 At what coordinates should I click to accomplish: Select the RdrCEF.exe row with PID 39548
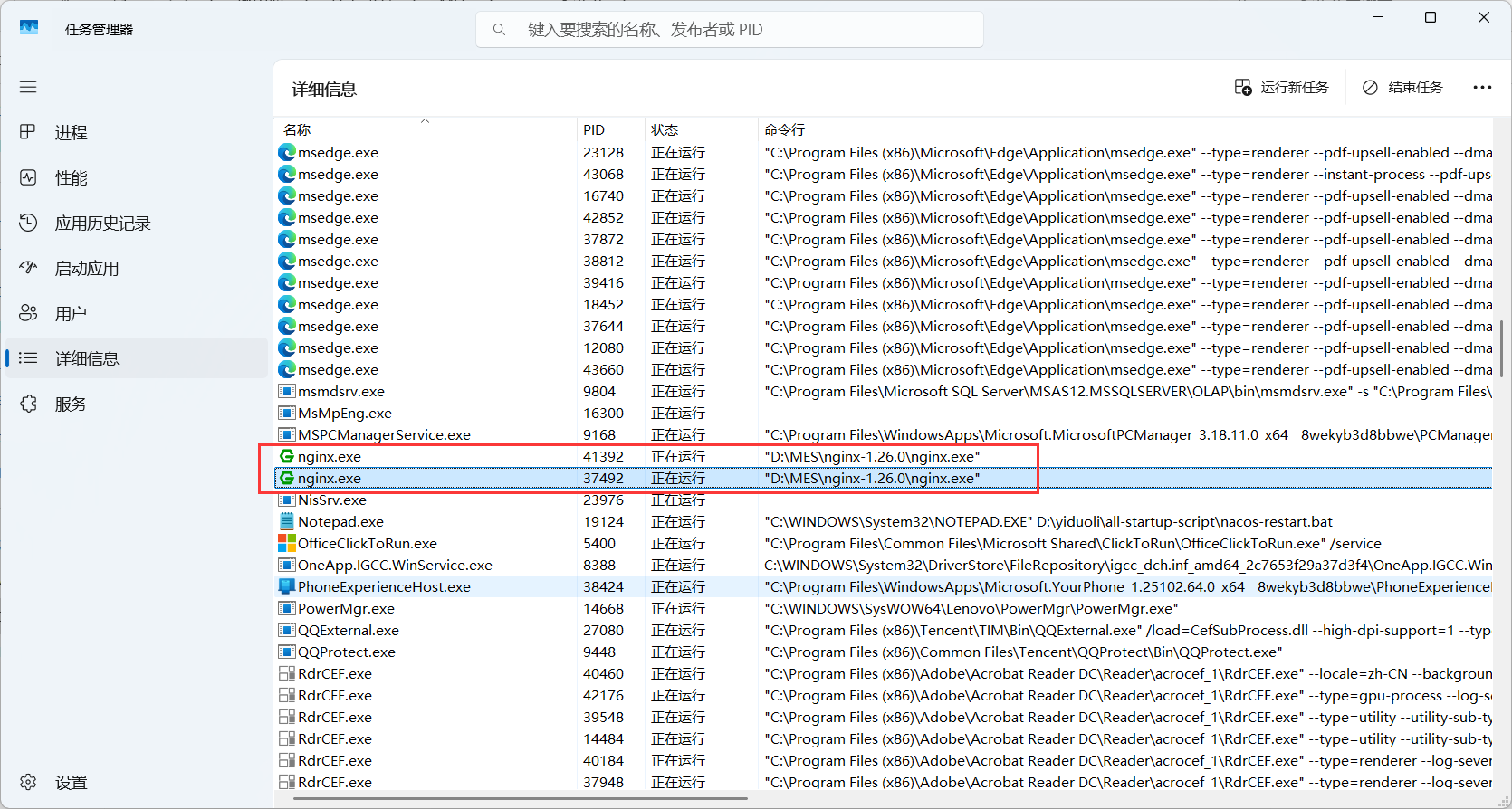tap(883, 717)
